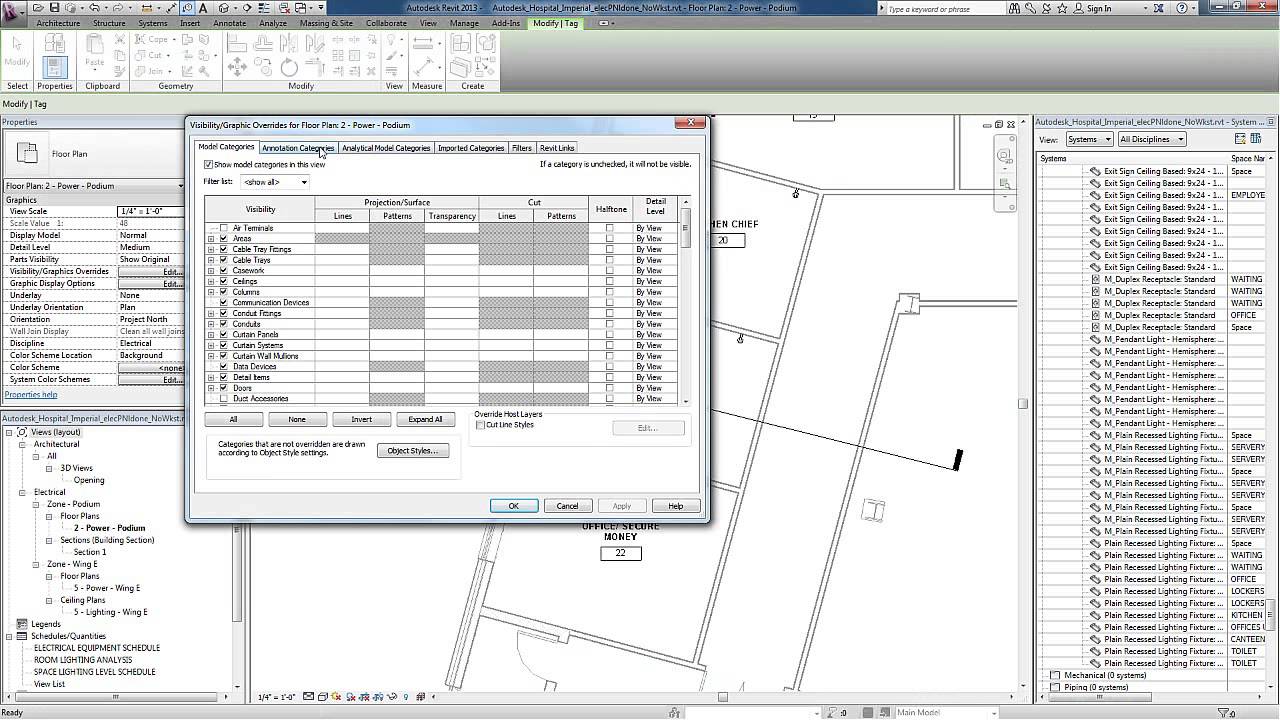Screen dimensions: 1280x720
Task: Click the Detail Level icon in view control bar
Action: coord(309,697)
